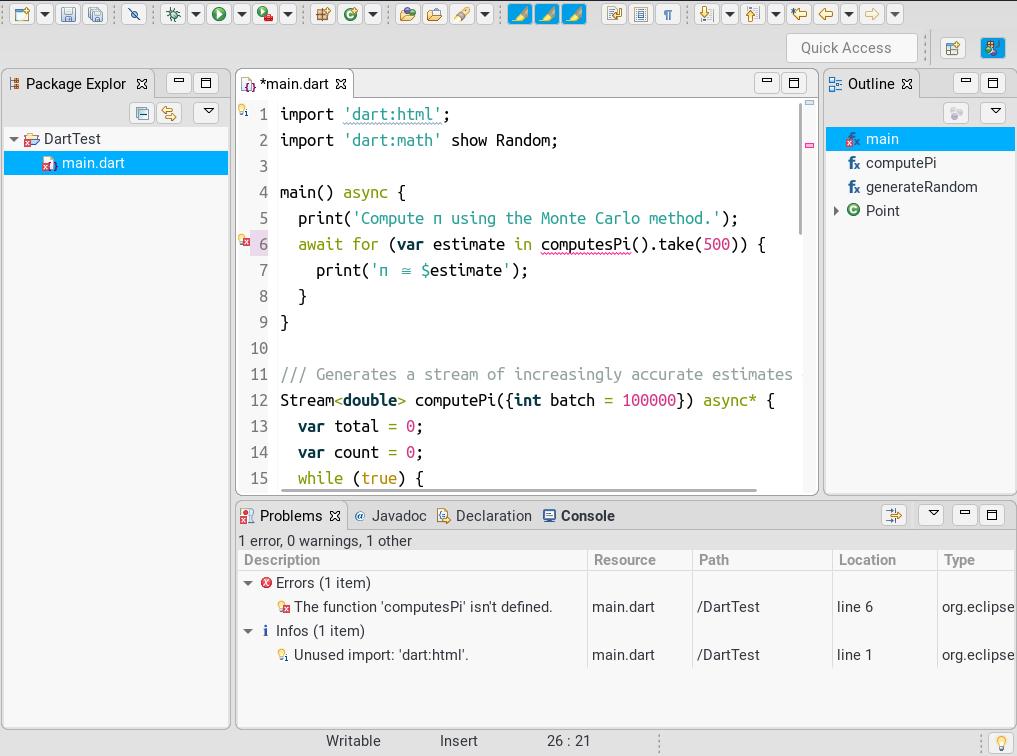Screen dimensions: 1017x756
Task: Select generateRandom in the Outline
Action: coord(921,187)
